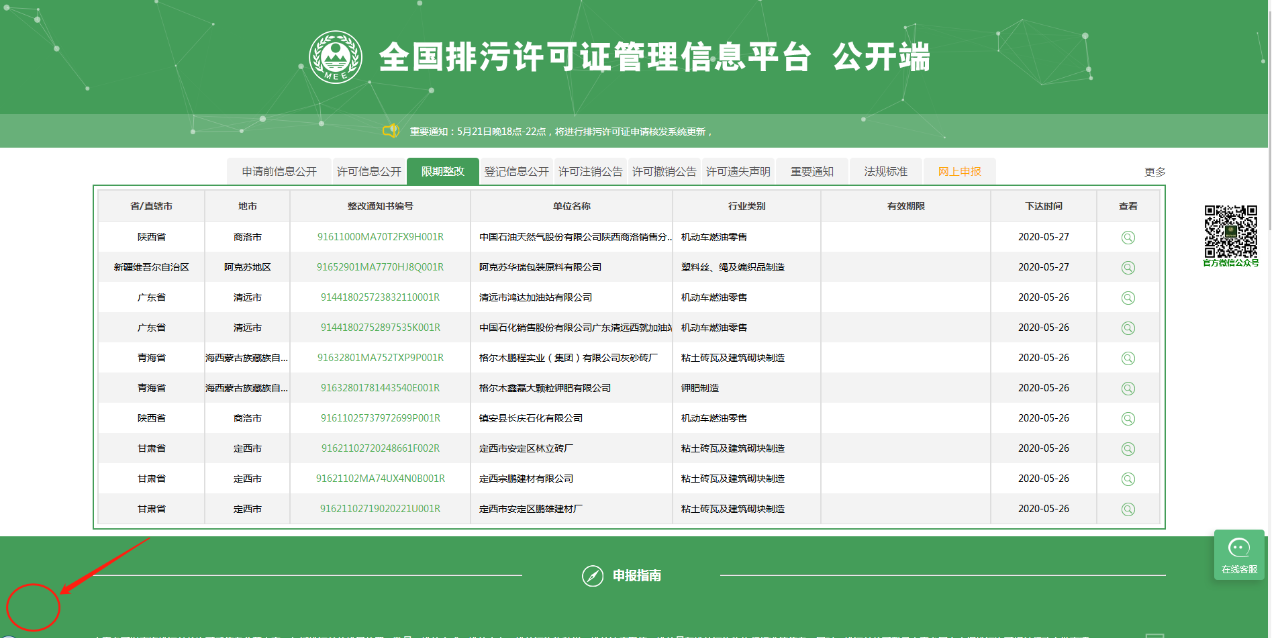The image size is (1280, 638).
Task: Click the 更多 link beside the tabs
Action: click(1155, 172)
